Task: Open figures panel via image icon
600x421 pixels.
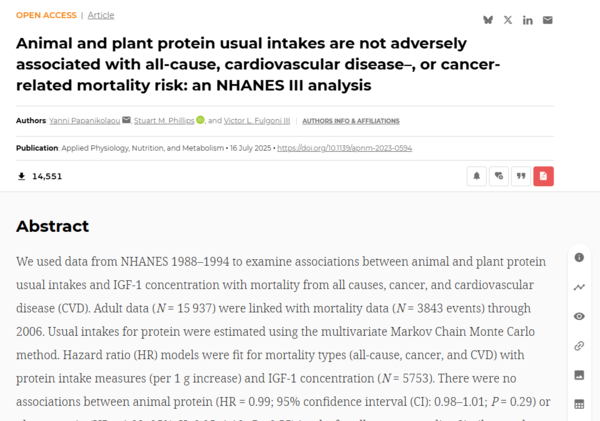Action: coord(579,375)
